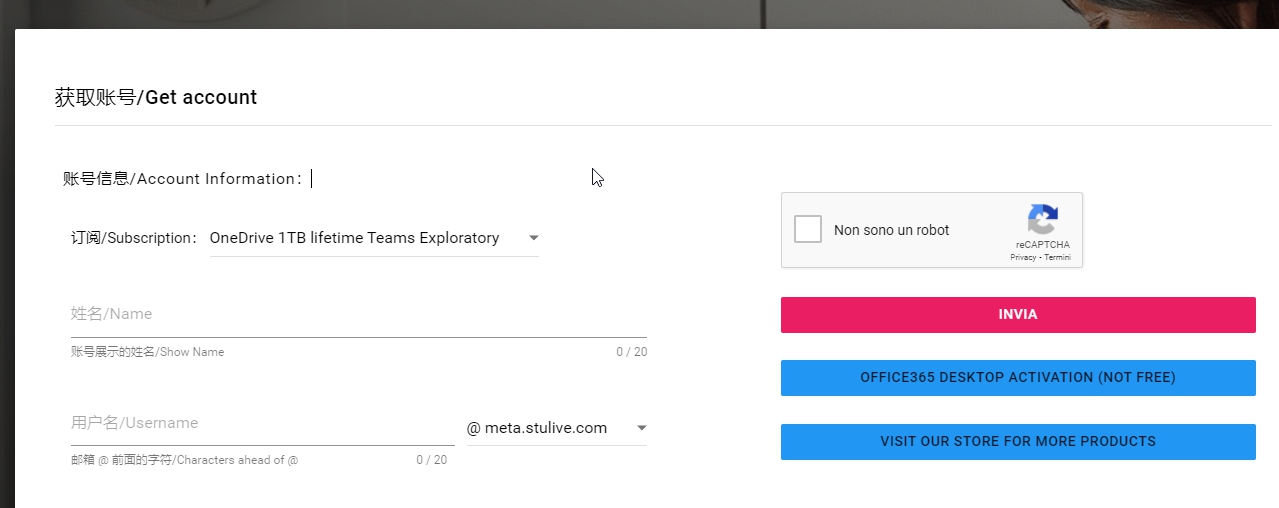Select the OneDrive 1TB lifetime Teams Exploratory value

(354, 238)
